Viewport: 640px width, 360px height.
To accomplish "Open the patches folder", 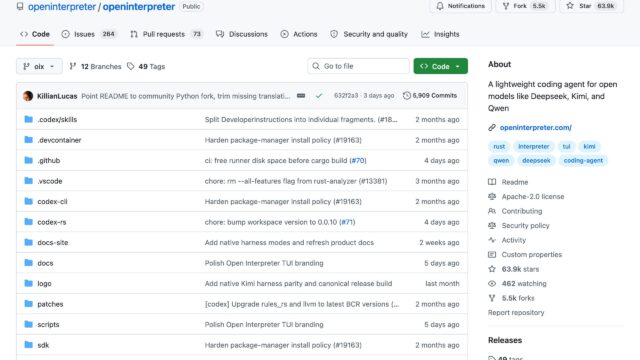I will click(50, 304).
